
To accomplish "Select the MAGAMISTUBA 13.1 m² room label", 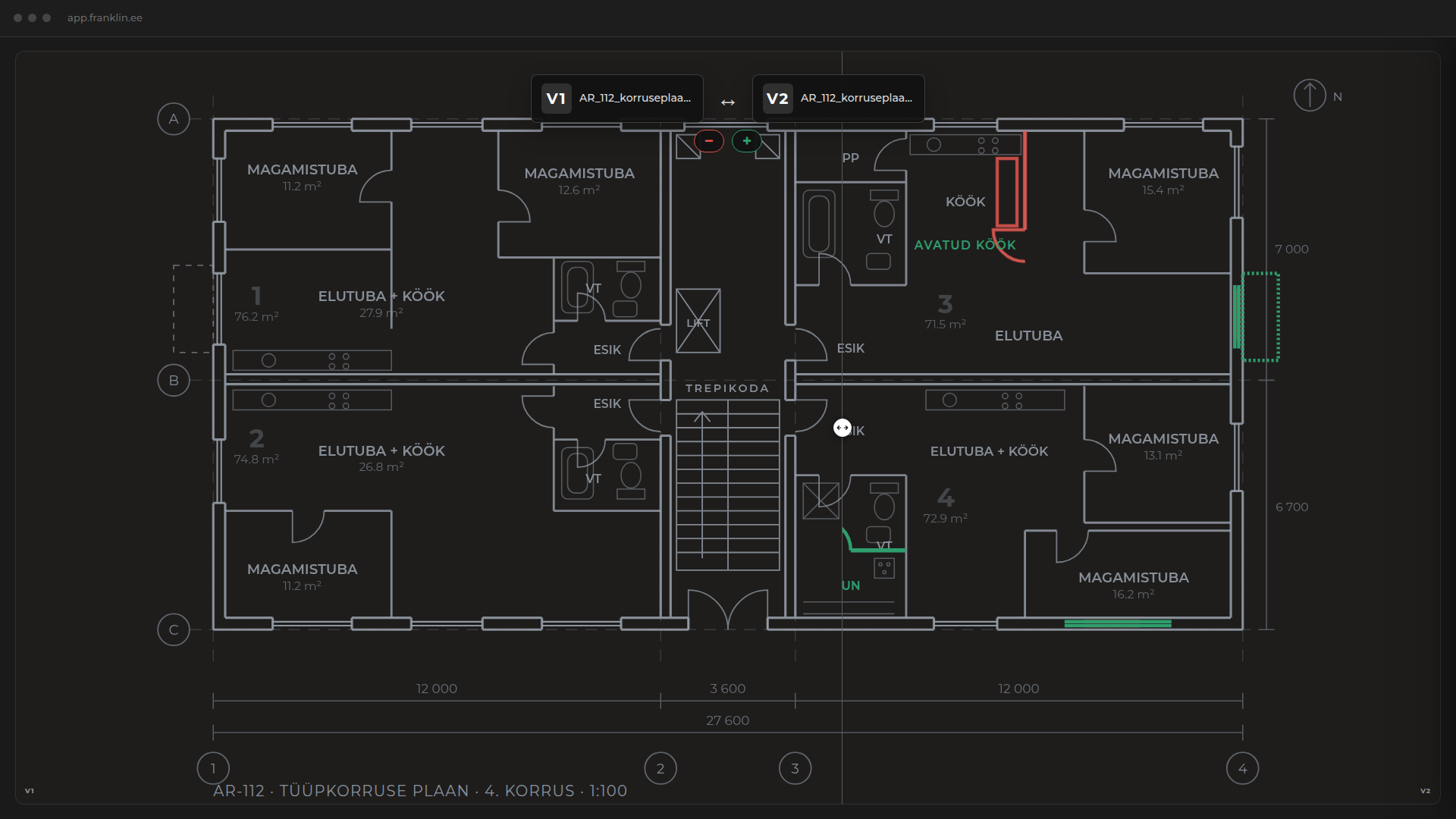I will tap(1163, 447).
